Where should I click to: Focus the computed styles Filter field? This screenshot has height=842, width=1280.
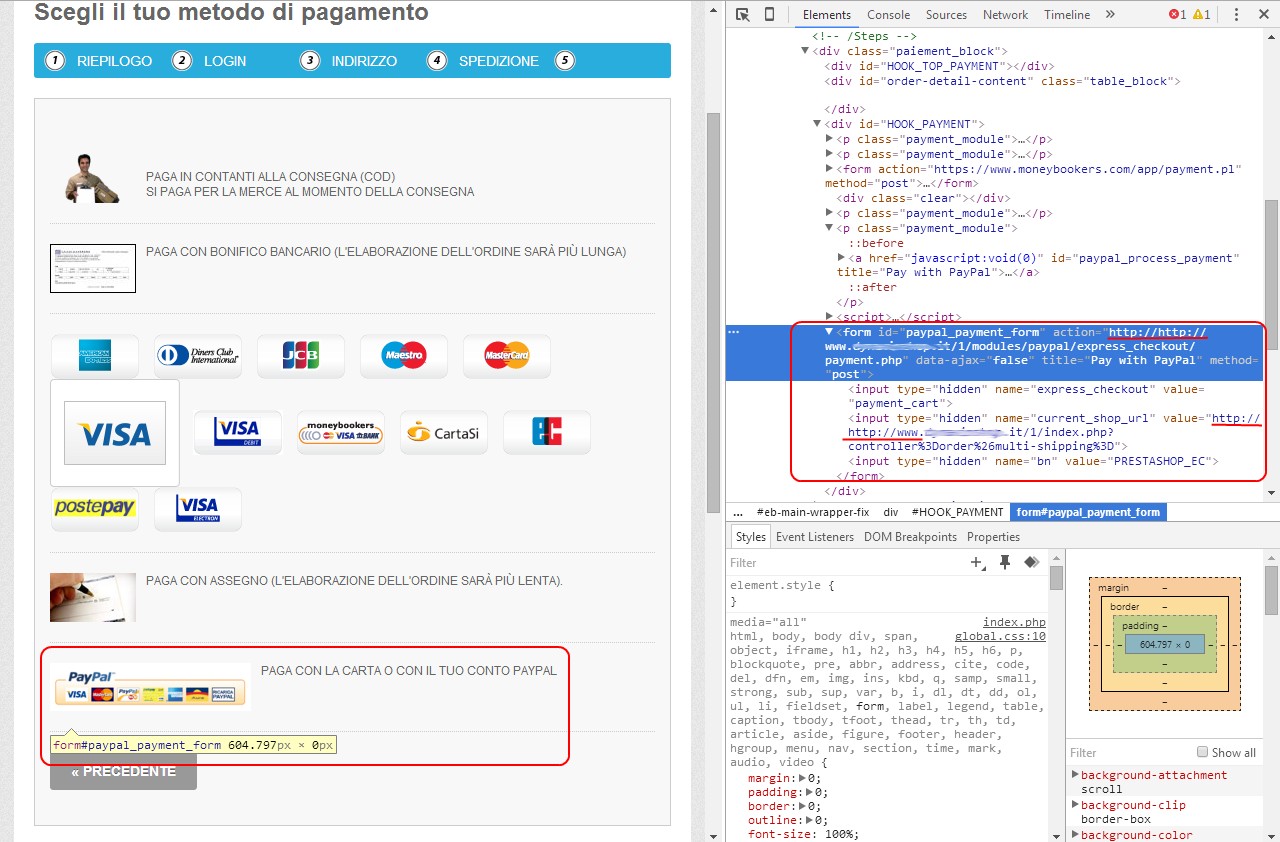[x=1130, y=753]
